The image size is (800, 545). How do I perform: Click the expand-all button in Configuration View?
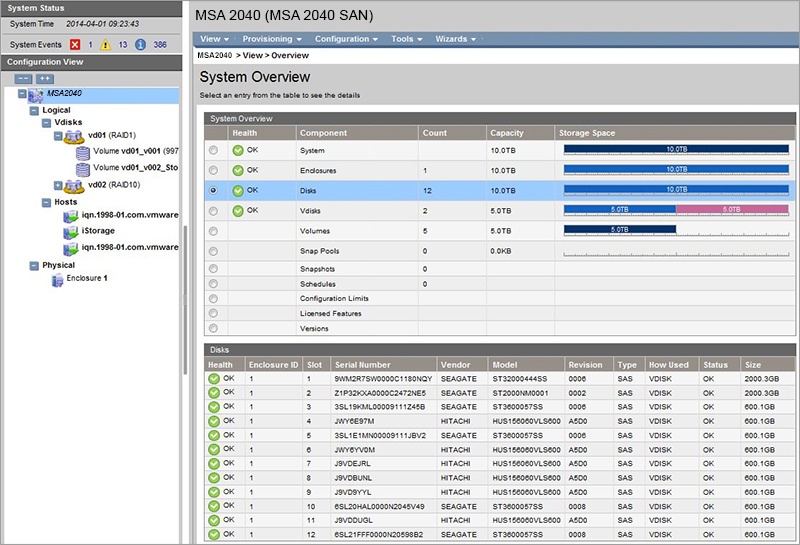click(45, 77)
